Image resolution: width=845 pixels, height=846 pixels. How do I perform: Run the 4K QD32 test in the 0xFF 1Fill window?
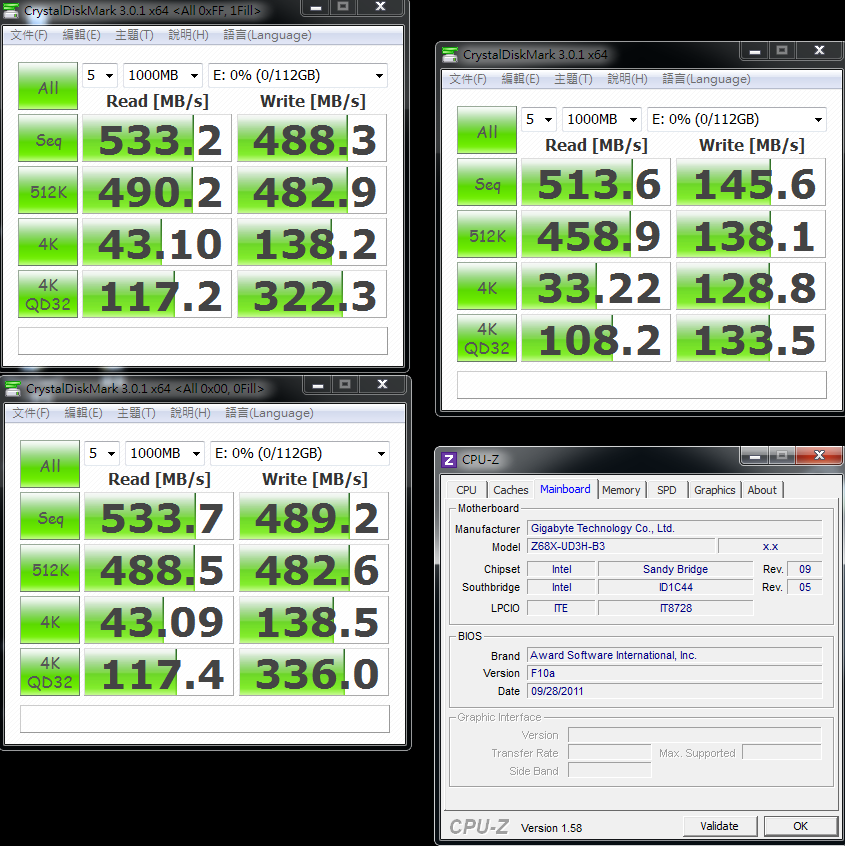48,294
